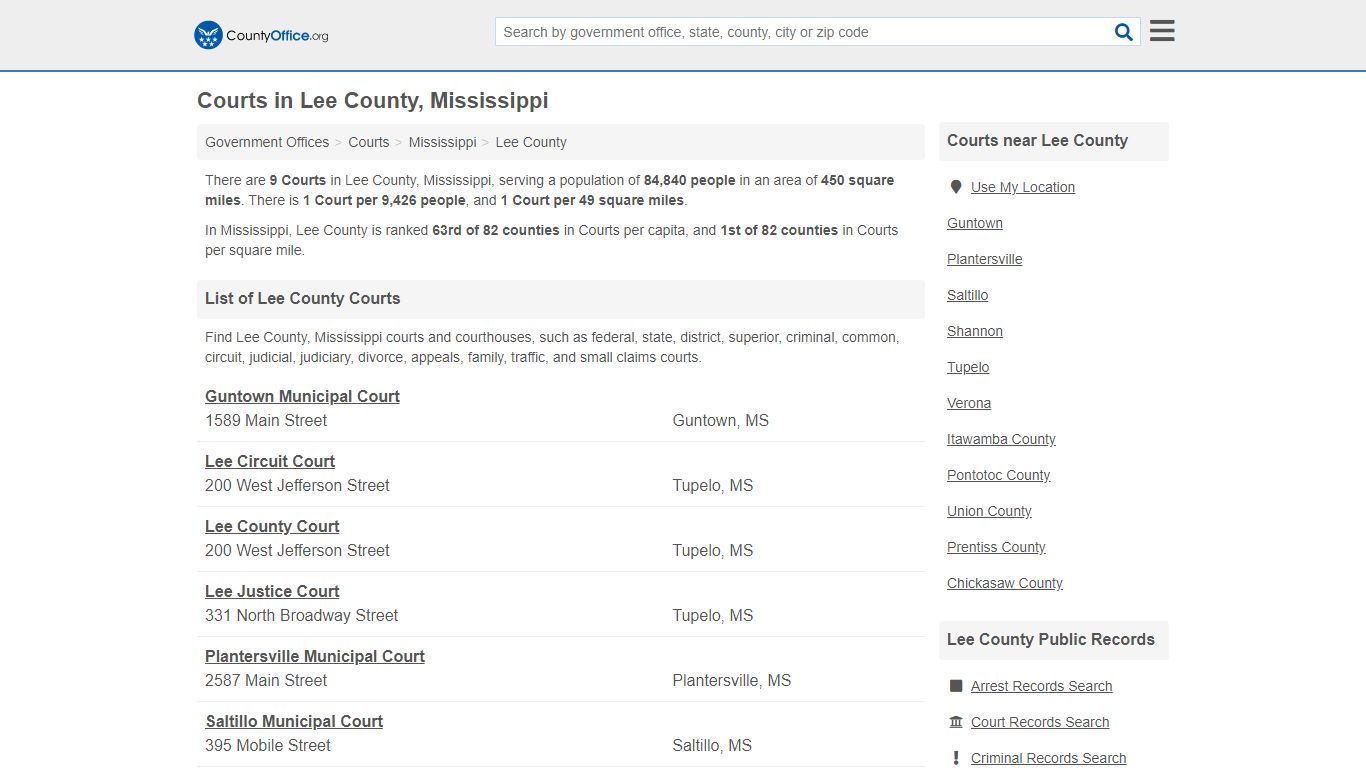Click the CountyOffice.org logo

261,35
